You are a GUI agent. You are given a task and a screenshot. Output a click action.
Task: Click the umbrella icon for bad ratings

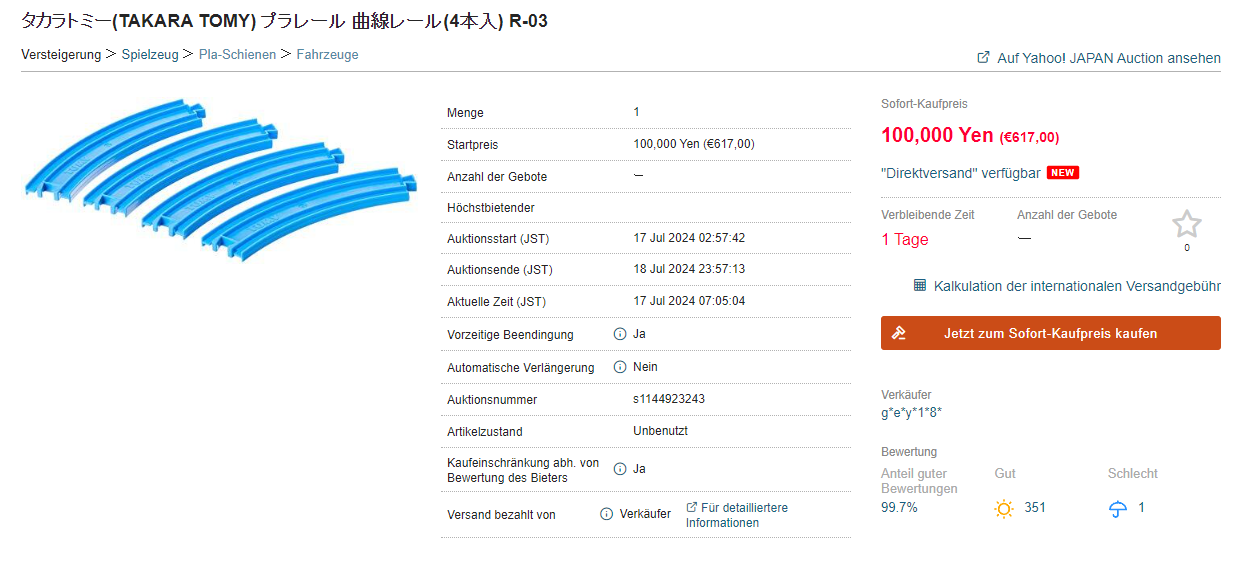1118,509
